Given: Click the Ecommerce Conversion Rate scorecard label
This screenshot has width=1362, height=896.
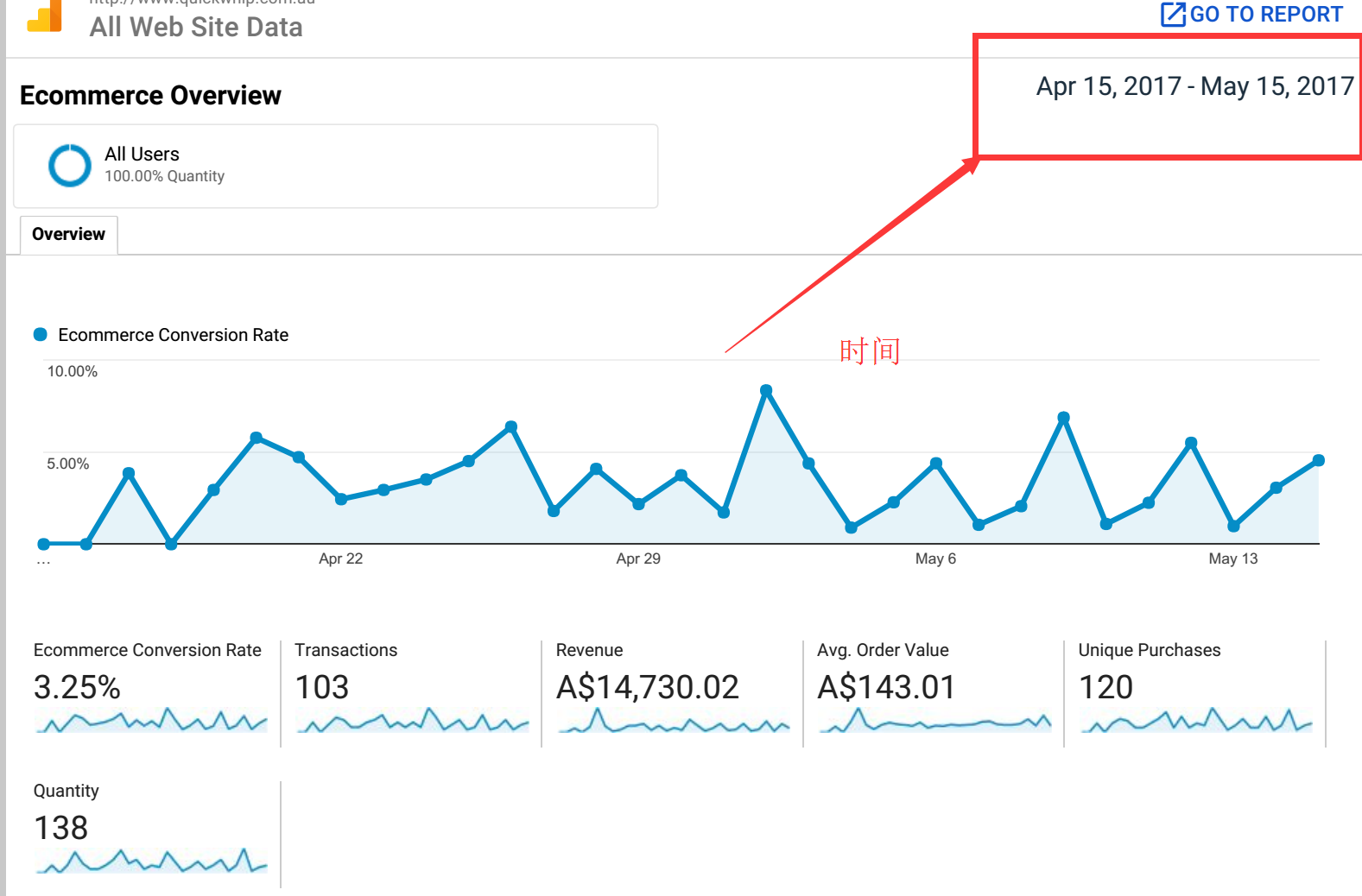Looking at the screenshot, I should click(148, 650).
